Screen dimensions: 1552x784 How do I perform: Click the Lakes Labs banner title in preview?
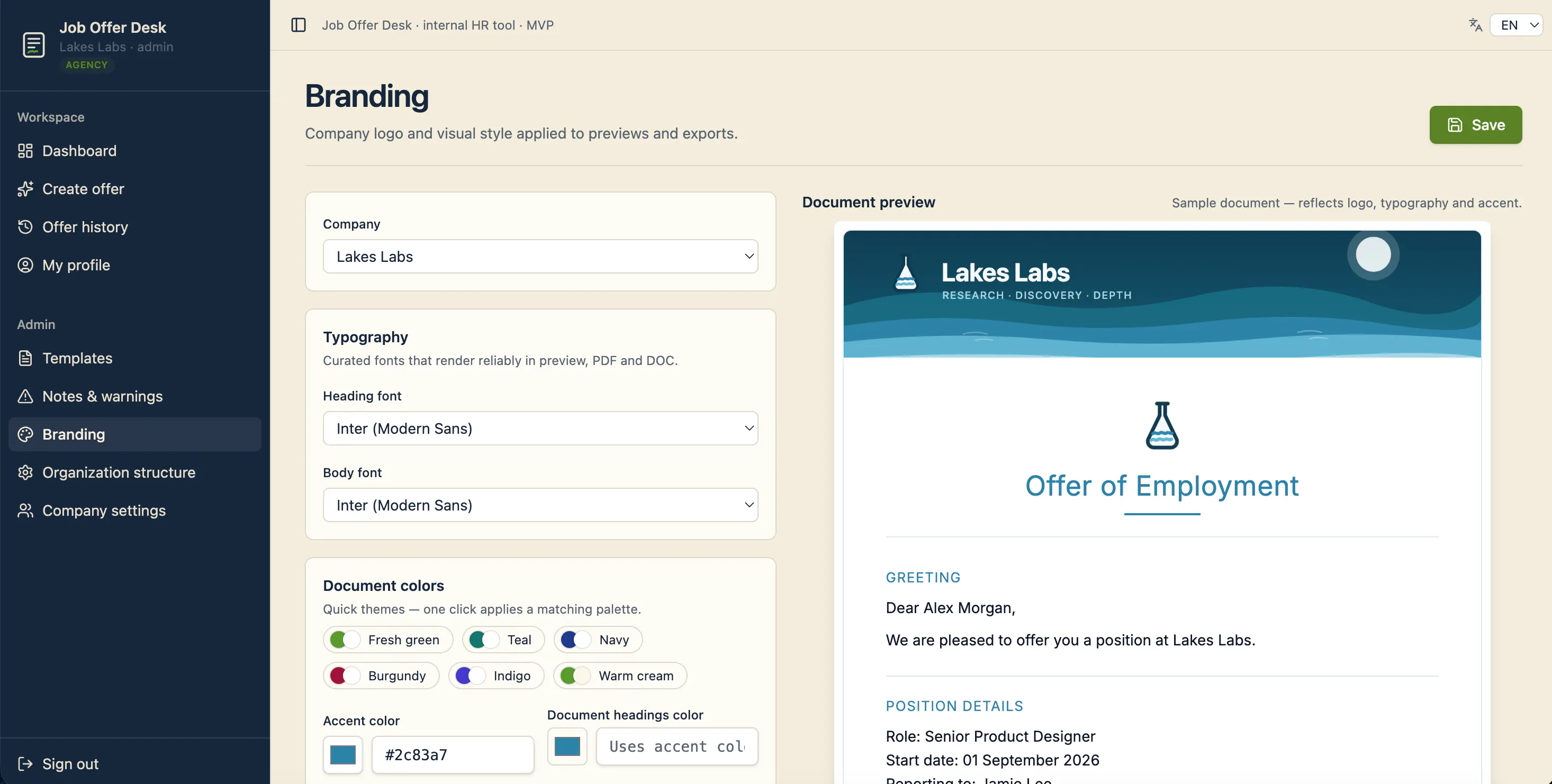[1006, 272]
